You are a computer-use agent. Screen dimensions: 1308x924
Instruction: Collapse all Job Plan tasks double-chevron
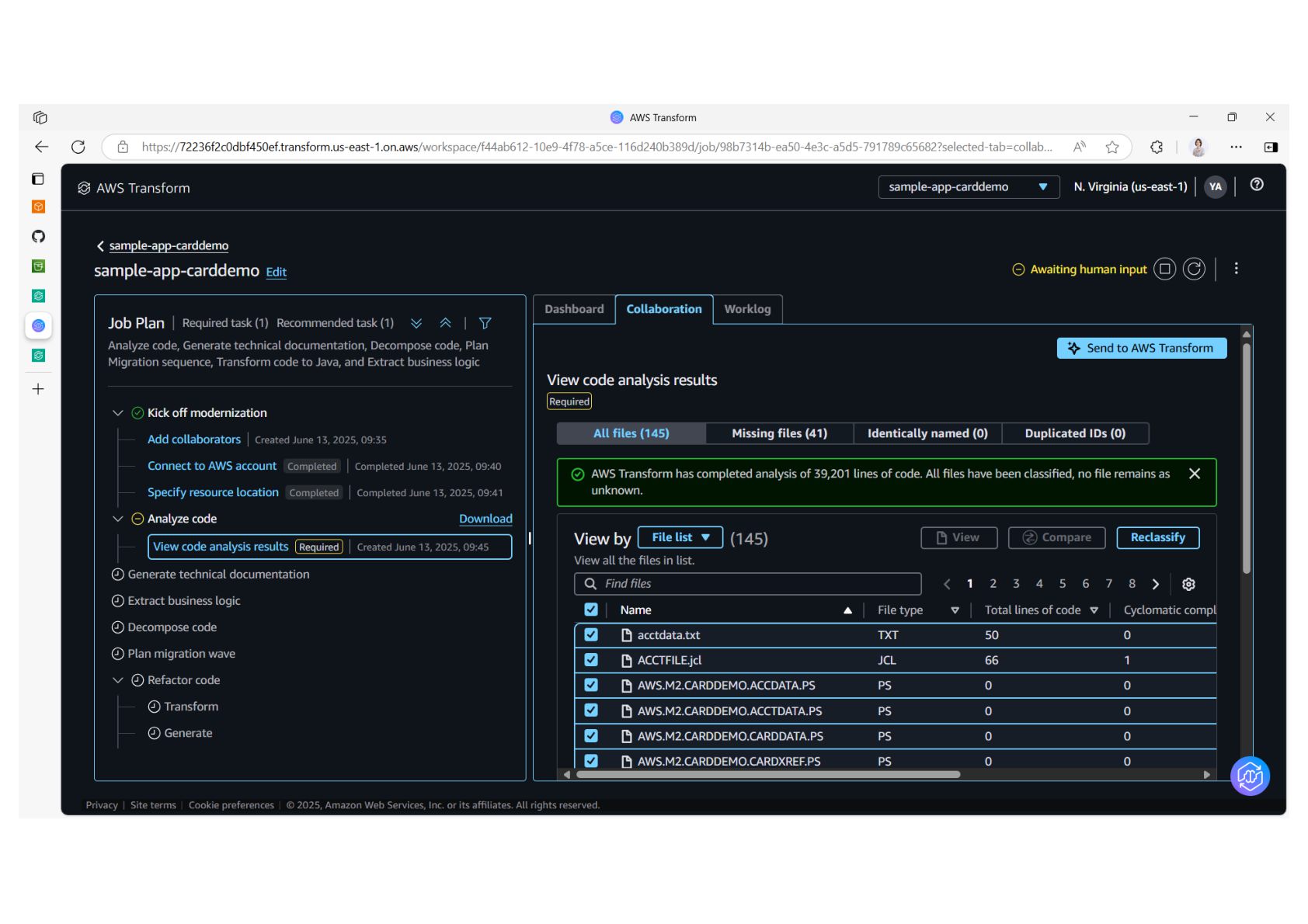pyautogui.click(x=445, y=323)
